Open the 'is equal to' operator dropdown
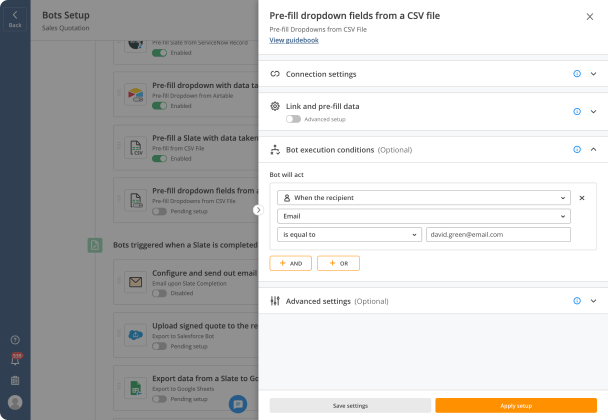608x420 pixels. pos(349,235)
